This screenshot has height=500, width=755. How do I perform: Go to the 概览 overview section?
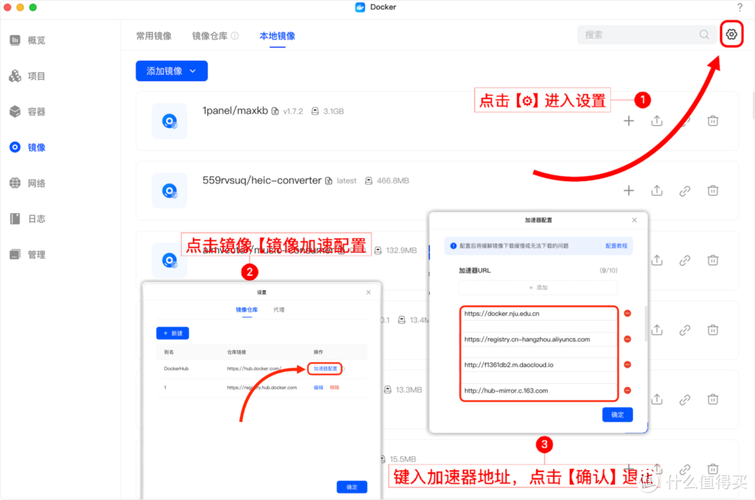pyautogui.click(x=28, y=40)
